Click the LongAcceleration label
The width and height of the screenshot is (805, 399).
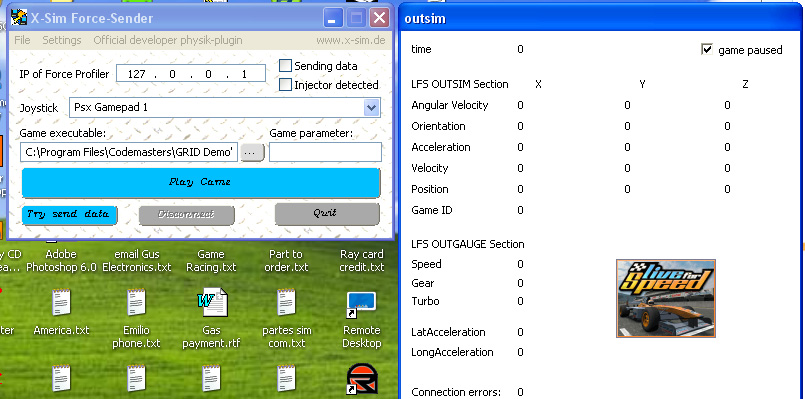coord(452,352)
